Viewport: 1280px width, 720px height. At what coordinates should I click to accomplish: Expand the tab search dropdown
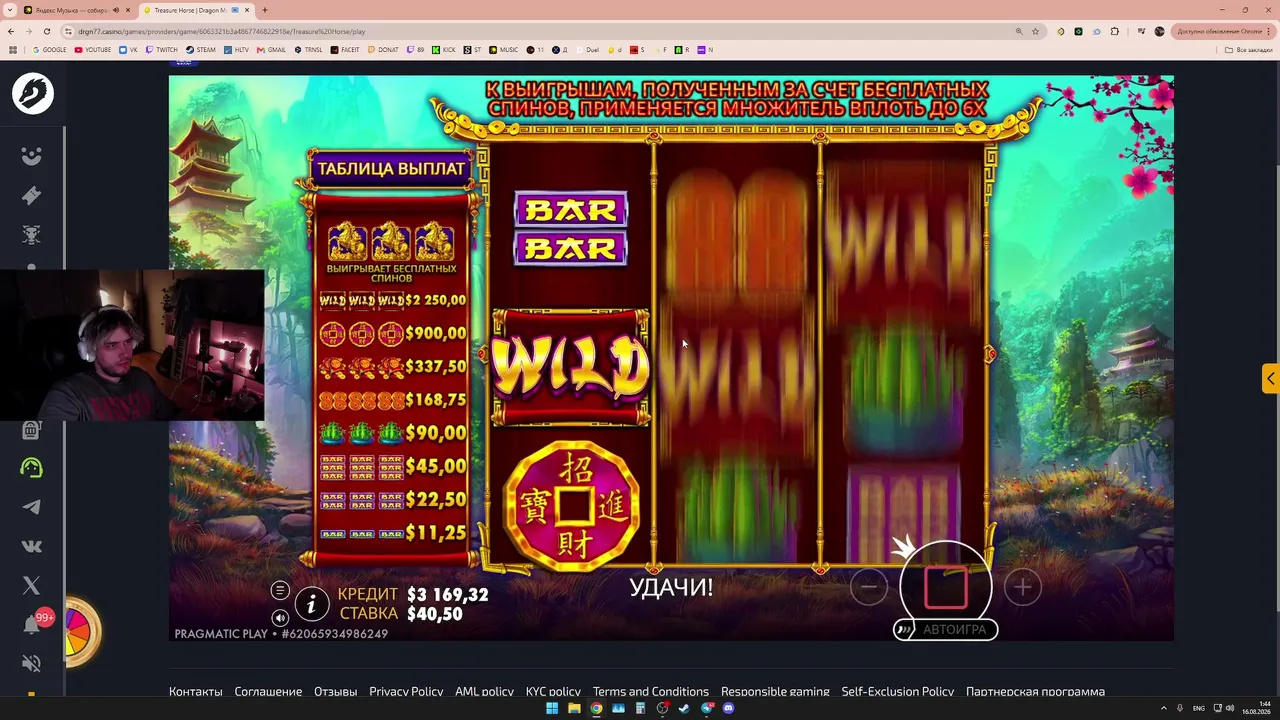(9, 10)
